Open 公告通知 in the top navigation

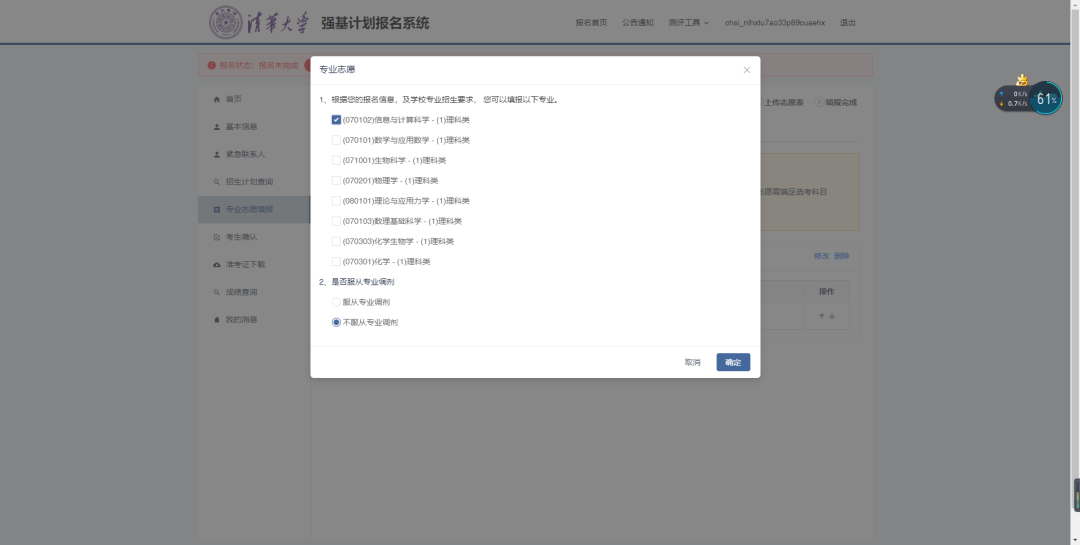coord(638,23)
